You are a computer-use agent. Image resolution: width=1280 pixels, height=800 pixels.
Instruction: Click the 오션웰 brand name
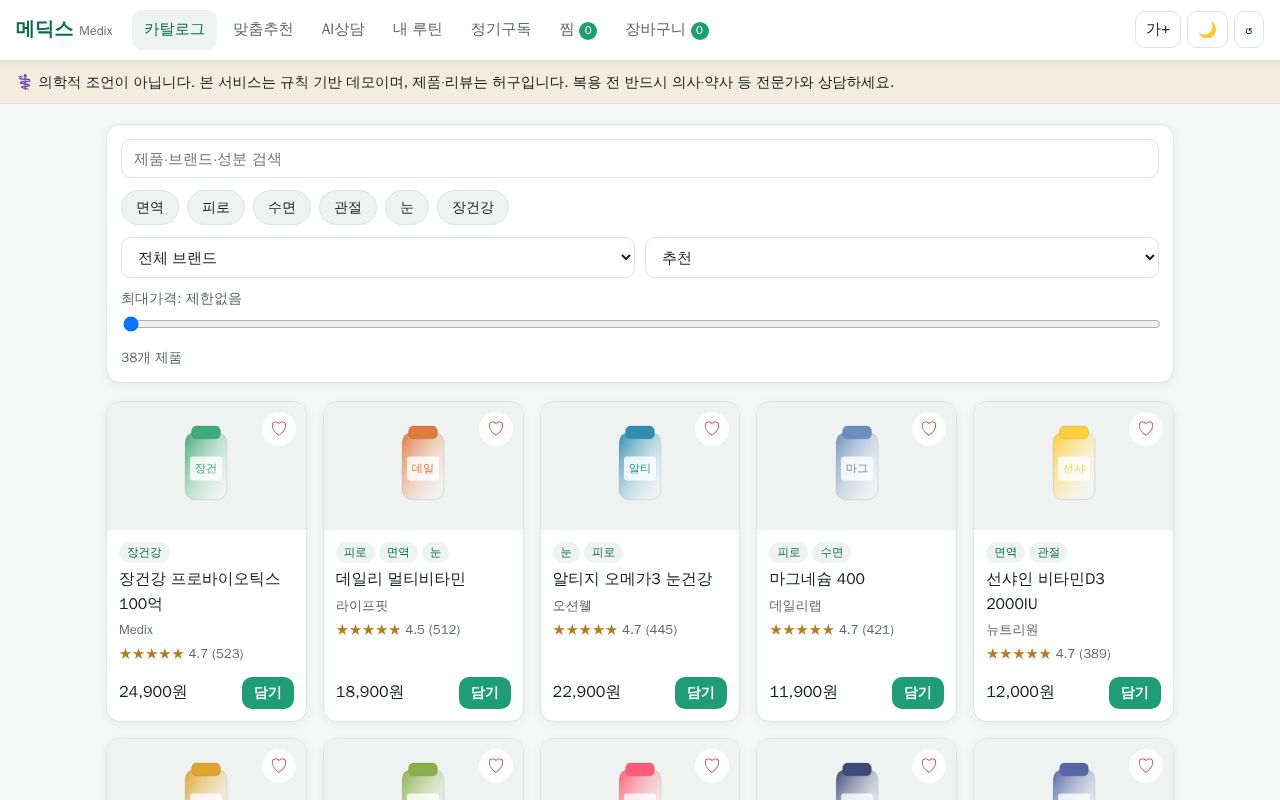click(x=572, y=606)
